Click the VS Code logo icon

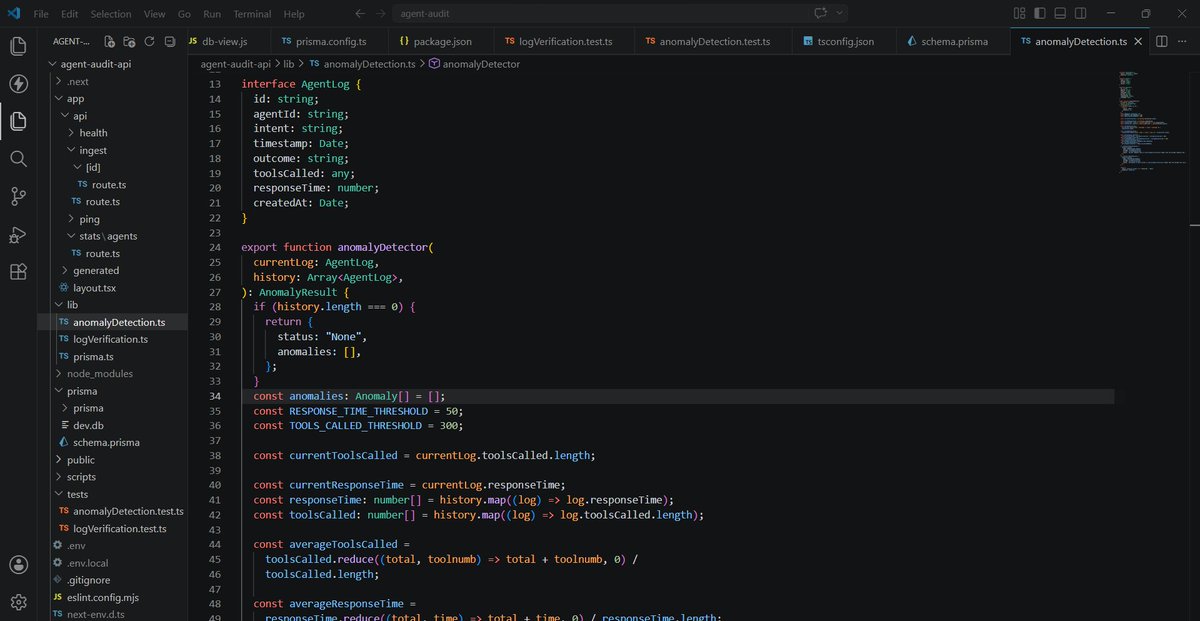pos(14,14)
